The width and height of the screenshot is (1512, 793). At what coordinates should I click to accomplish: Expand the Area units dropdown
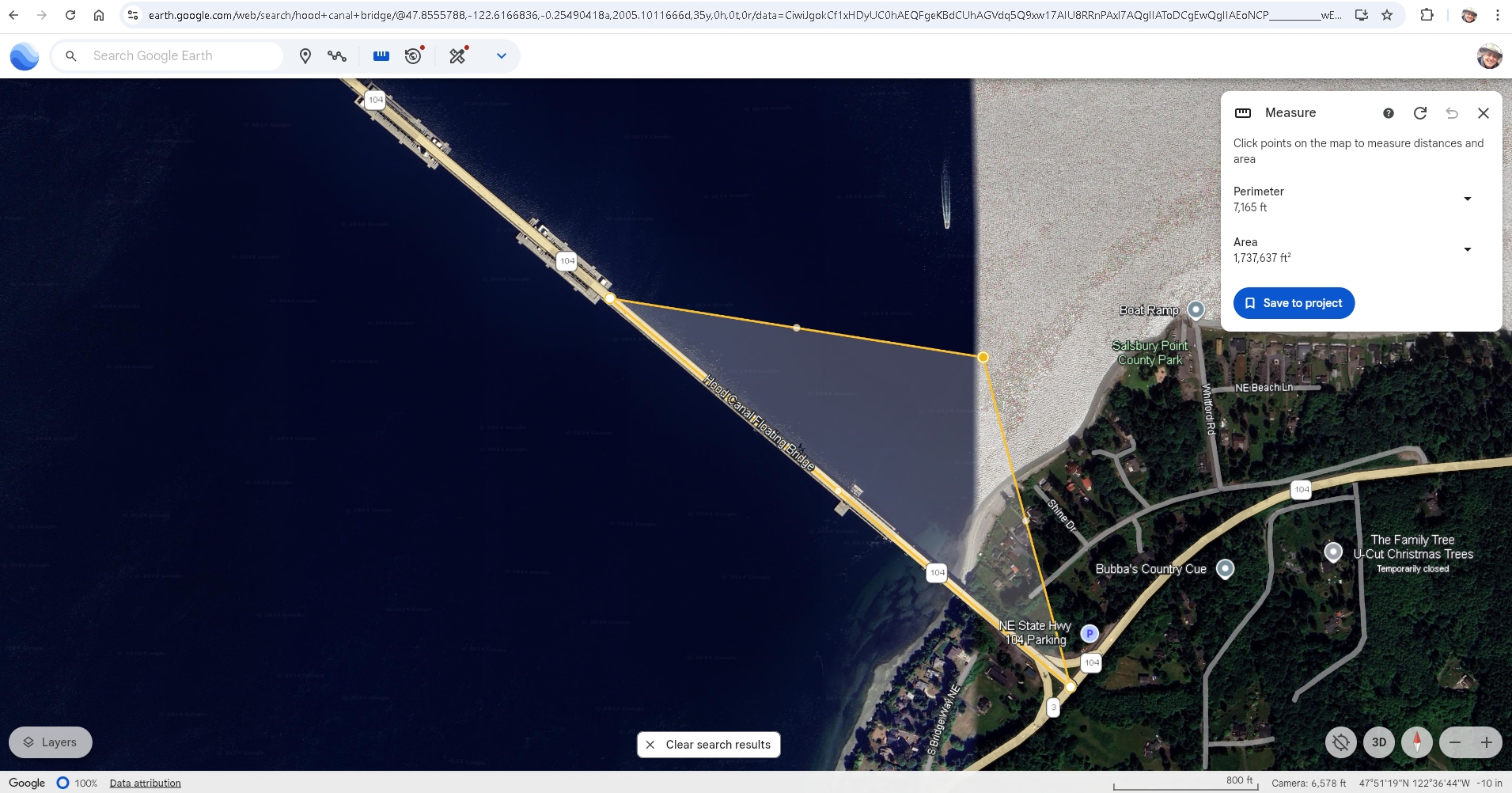[x=1468, y=249]
